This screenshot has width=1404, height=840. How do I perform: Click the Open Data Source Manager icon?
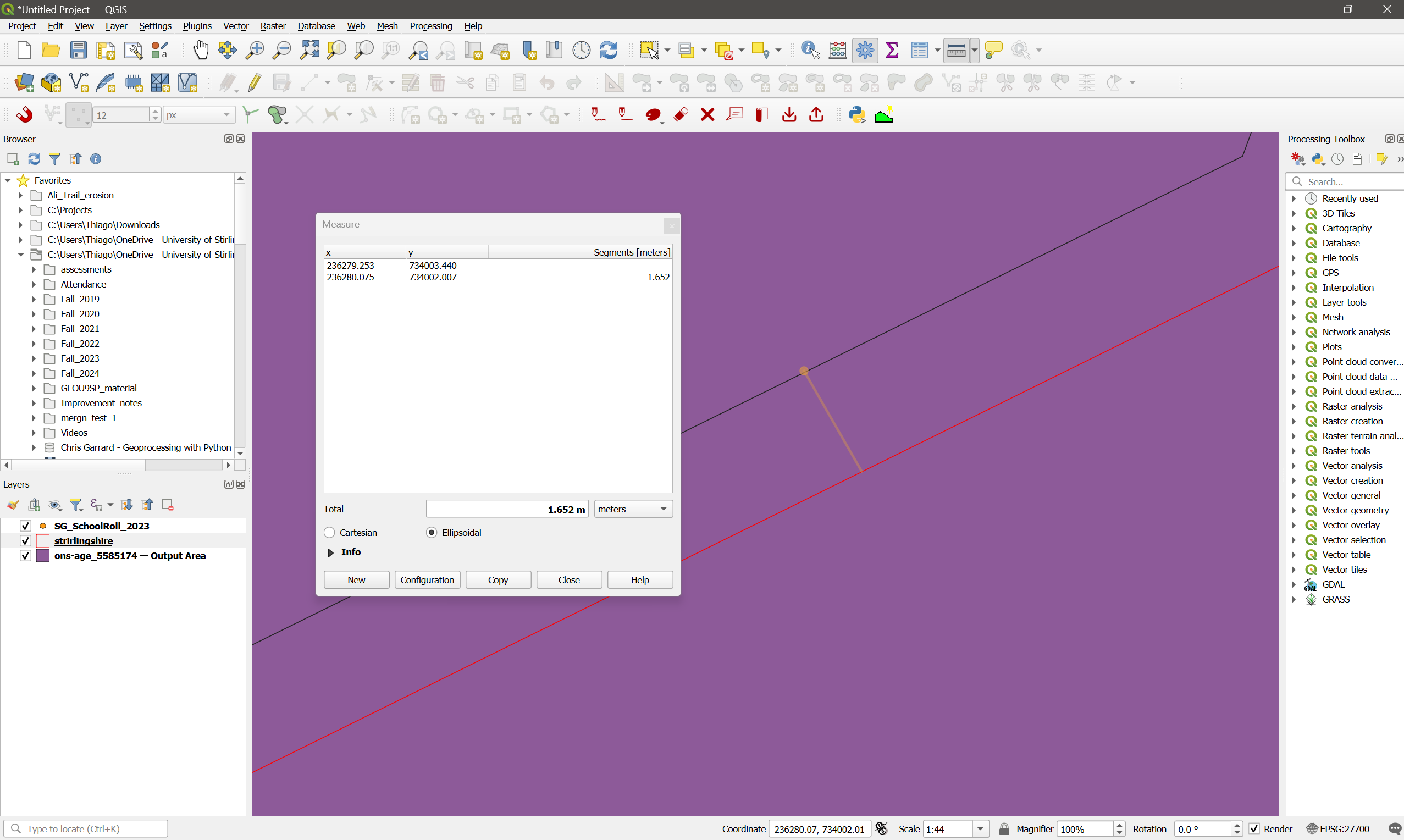pos(24,82)
